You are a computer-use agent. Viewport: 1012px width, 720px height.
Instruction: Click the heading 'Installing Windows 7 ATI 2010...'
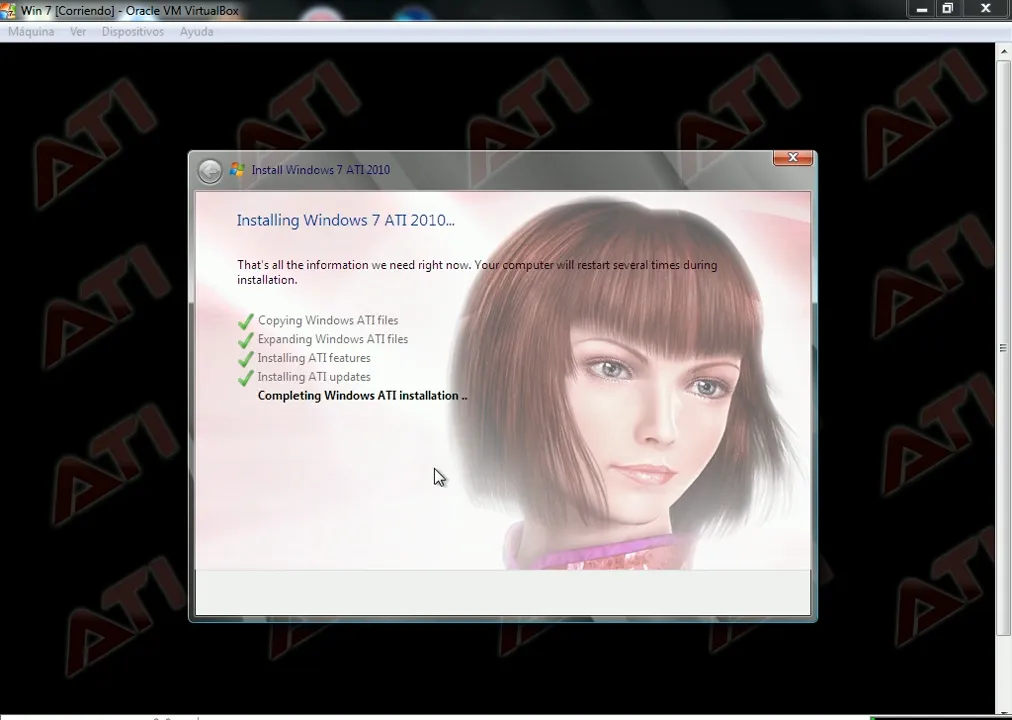coord(345,220)
